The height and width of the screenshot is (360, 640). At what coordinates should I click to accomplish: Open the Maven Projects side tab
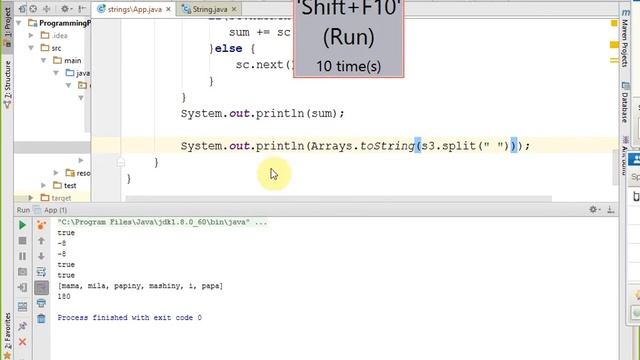pyautogui.click(x=625, y=39)
